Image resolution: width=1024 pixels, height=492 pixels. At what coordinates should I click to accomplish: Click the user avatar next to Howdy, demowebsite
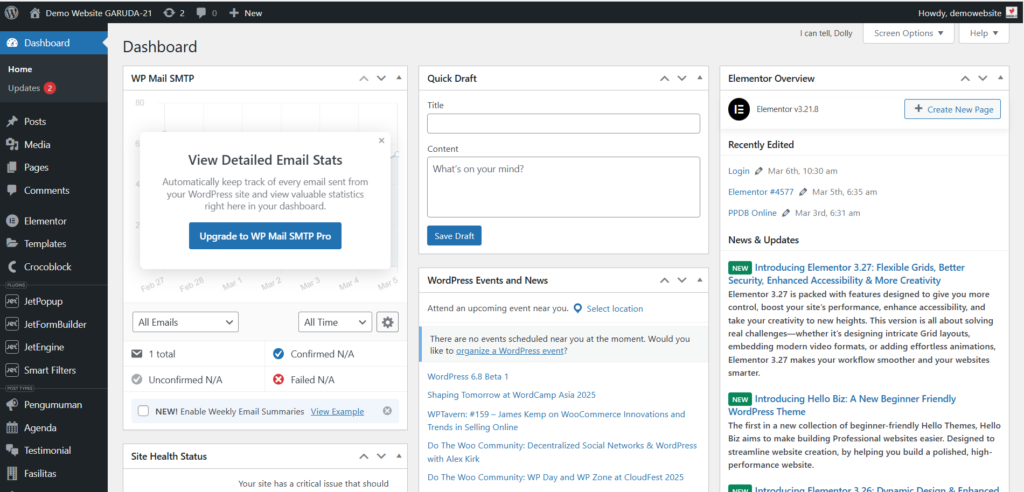[1010, 12]
